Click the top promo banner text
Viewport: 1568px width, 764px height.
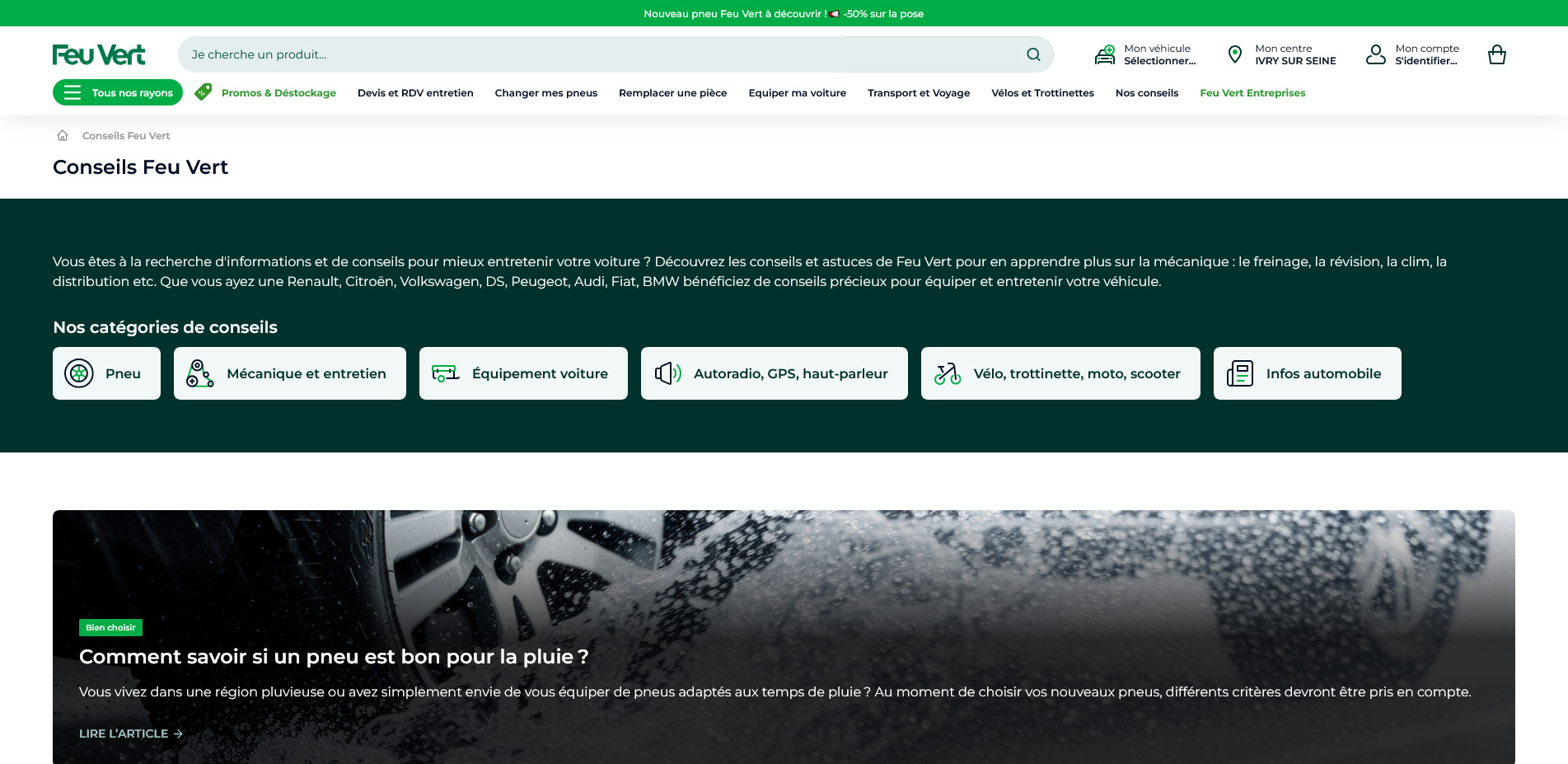tap(784, 14)
